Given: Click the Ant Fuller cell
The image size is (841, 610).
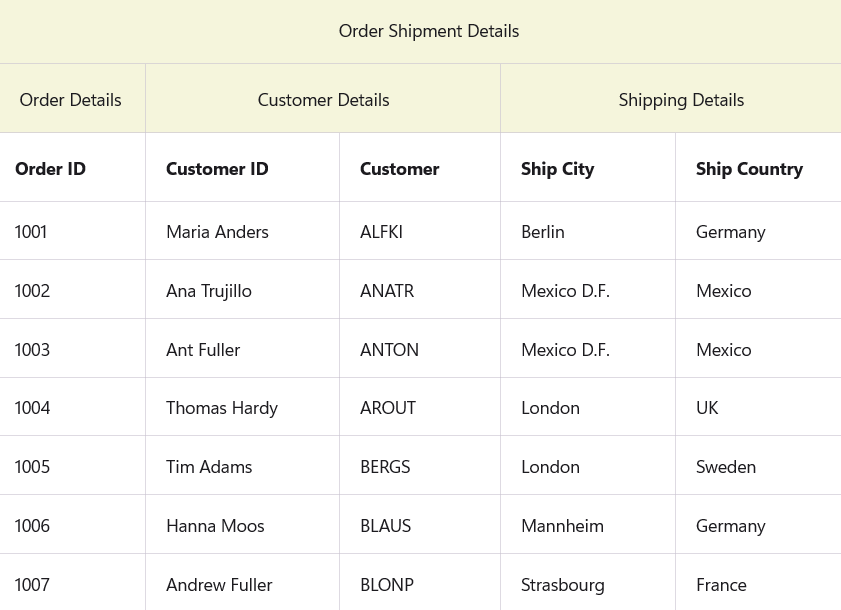Looking at the screenshot, I should (203, 350).
